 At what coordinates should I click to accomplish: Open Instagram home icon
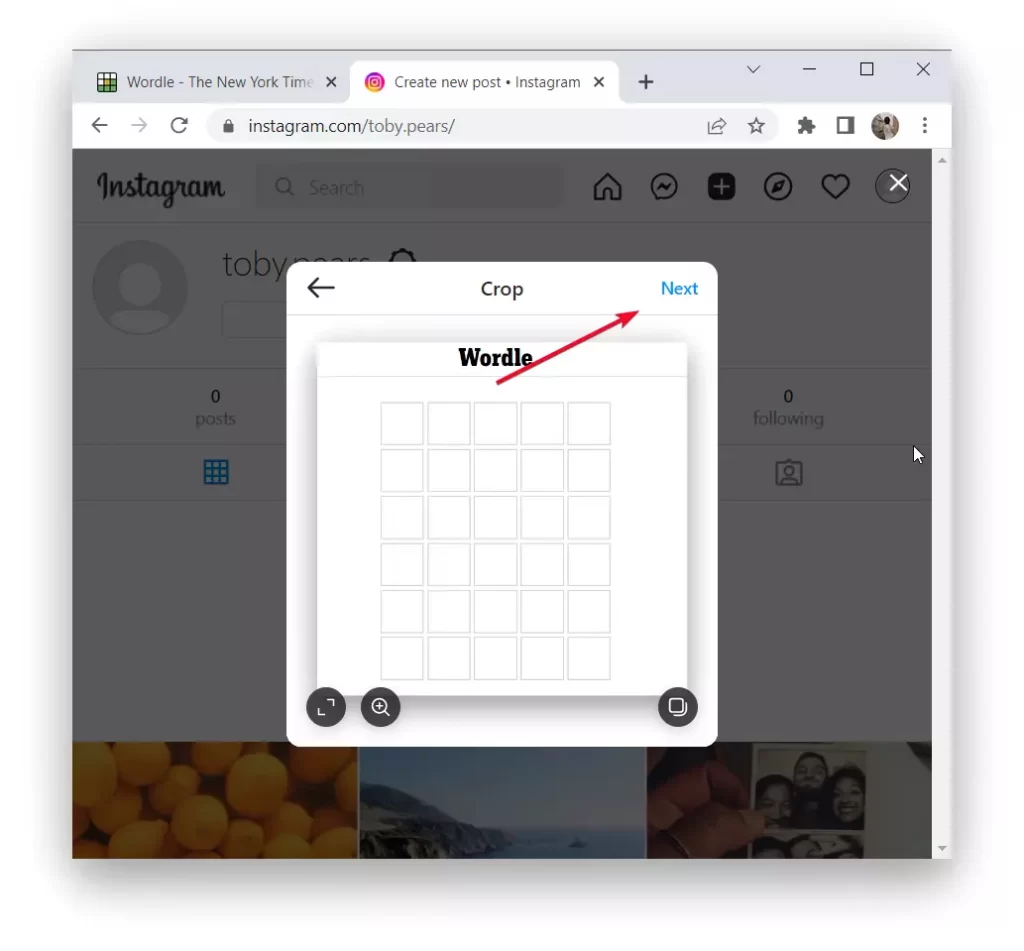point(607,187)
